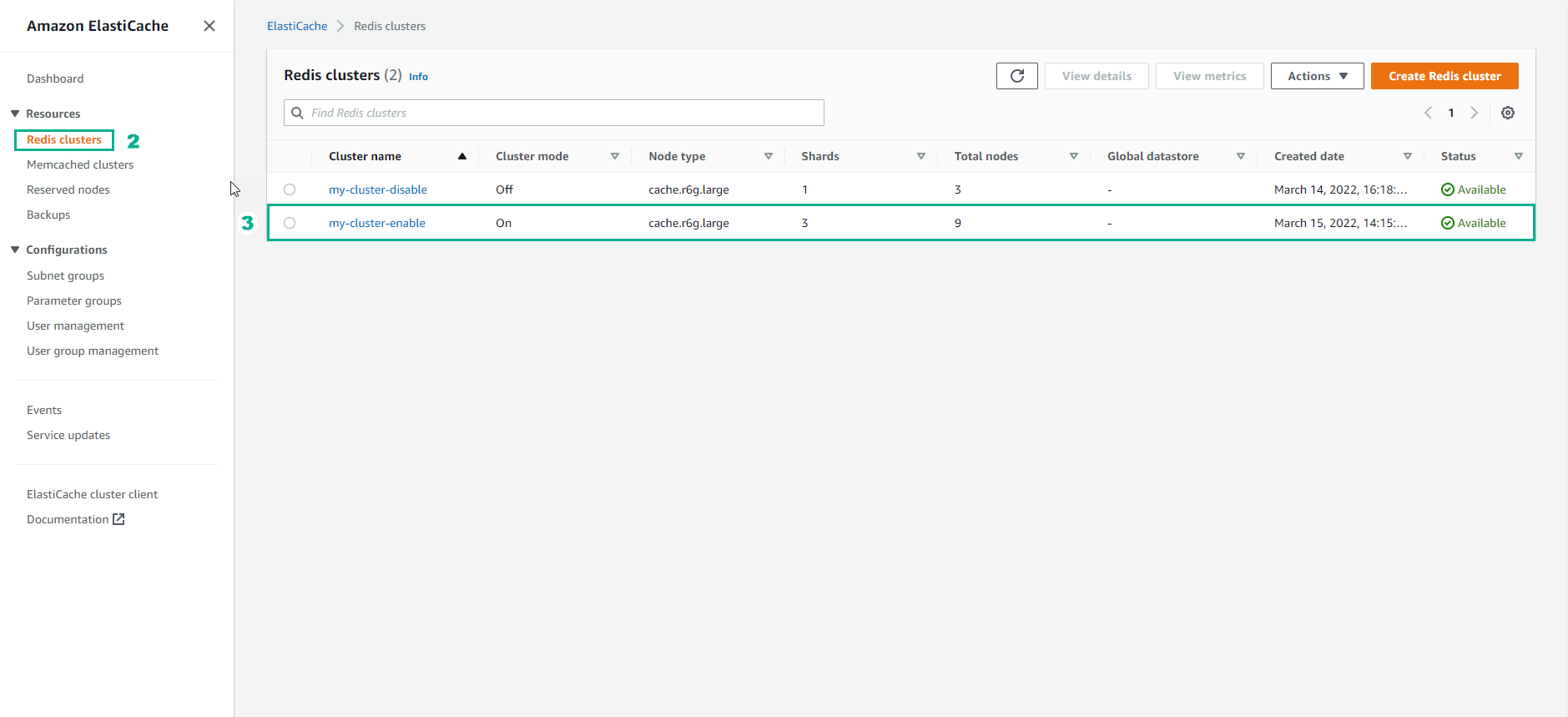Focus the Find Redis clusters search field
The width and height of the screenshot is (1568, 717).
[x=554, y=113]
